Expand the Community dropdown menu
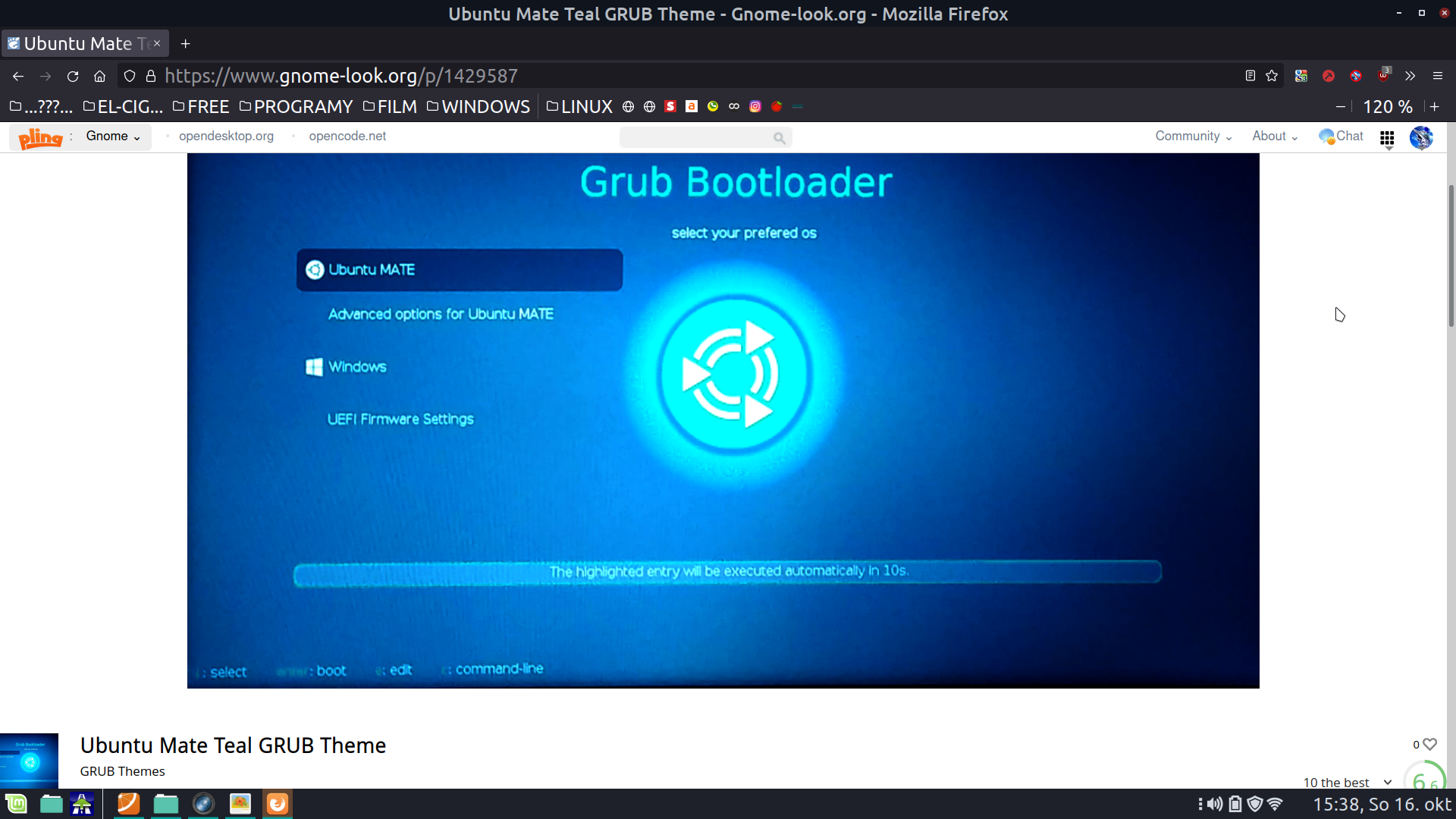 pos(1193,136)
